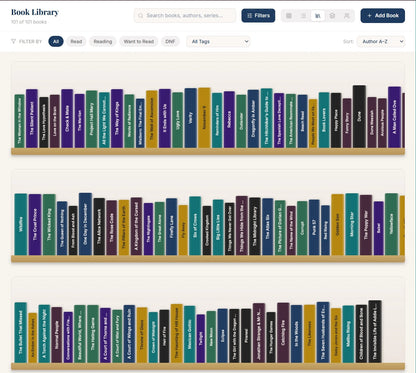Select It Ends with Us book
The width and height of the screenshot is (416, 373).
click(x=165, y=118)
